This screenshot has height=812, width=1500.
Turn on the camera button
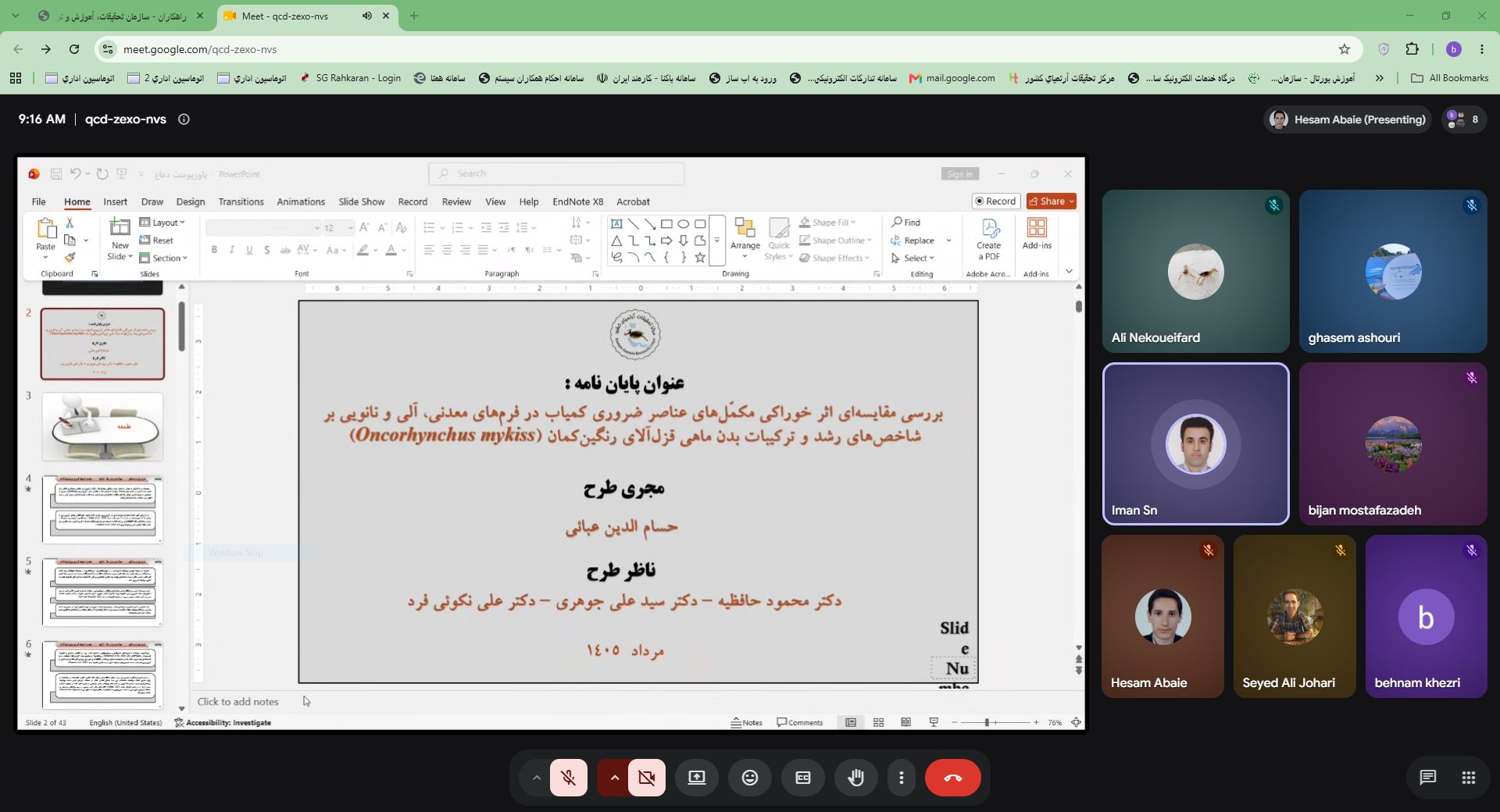coord(647,778)
